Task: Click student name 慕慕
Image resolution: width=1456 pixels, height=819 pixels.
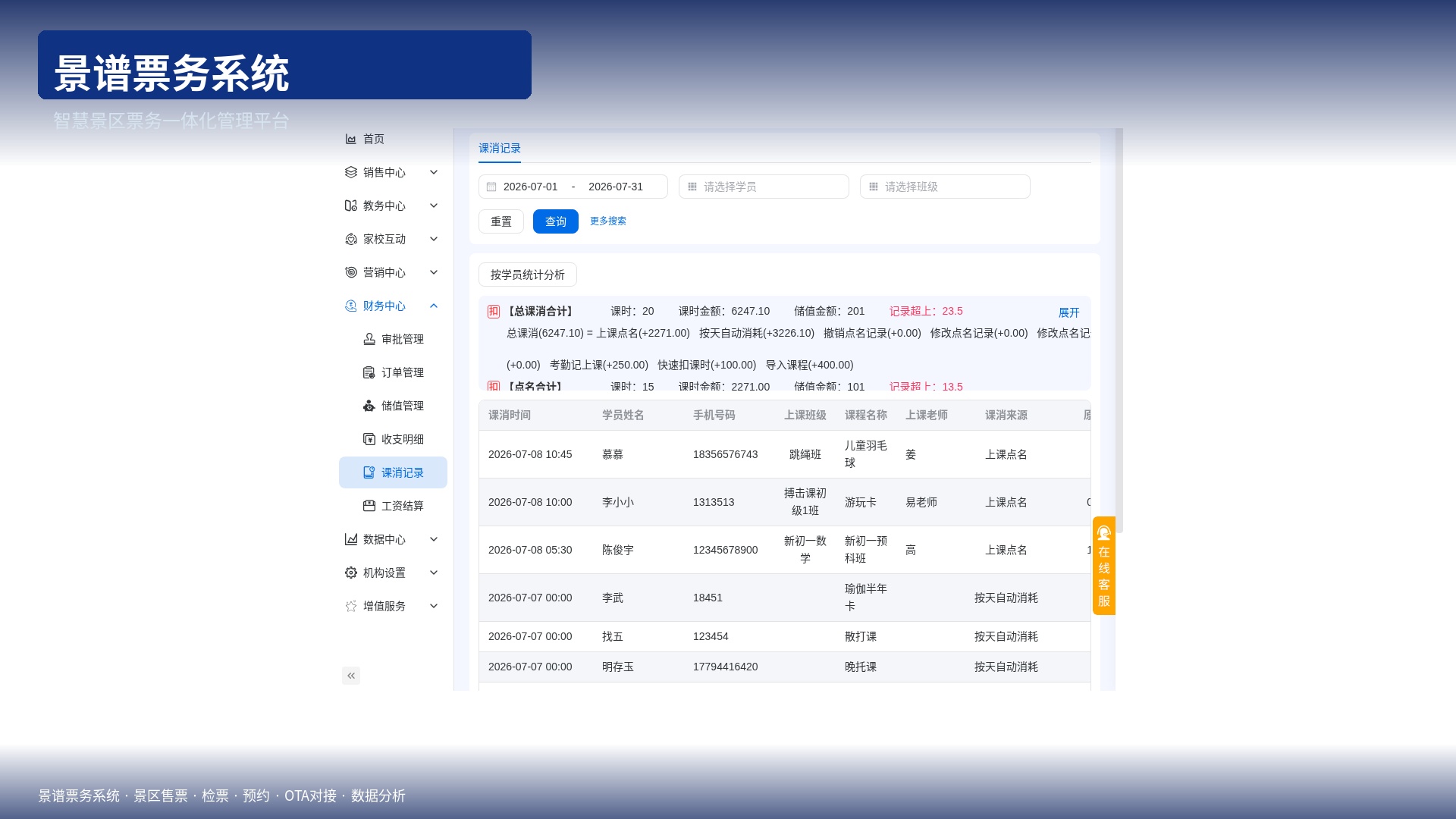Action: [613, 454]
